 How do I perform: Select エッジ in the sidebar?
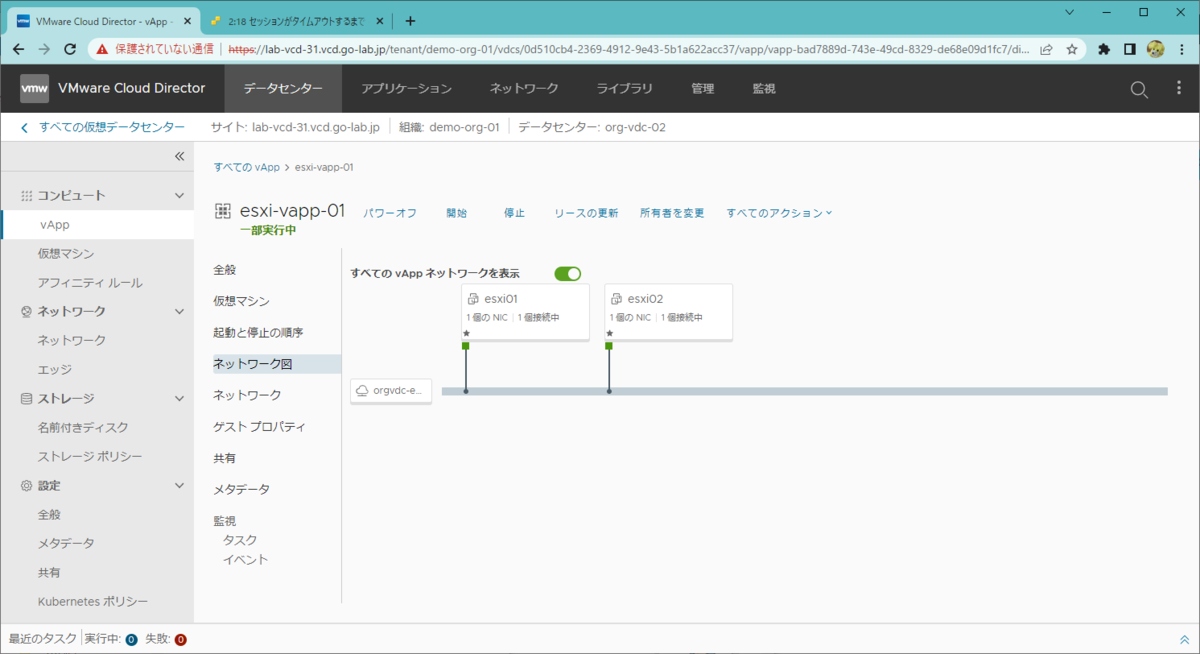click(55, 369)
